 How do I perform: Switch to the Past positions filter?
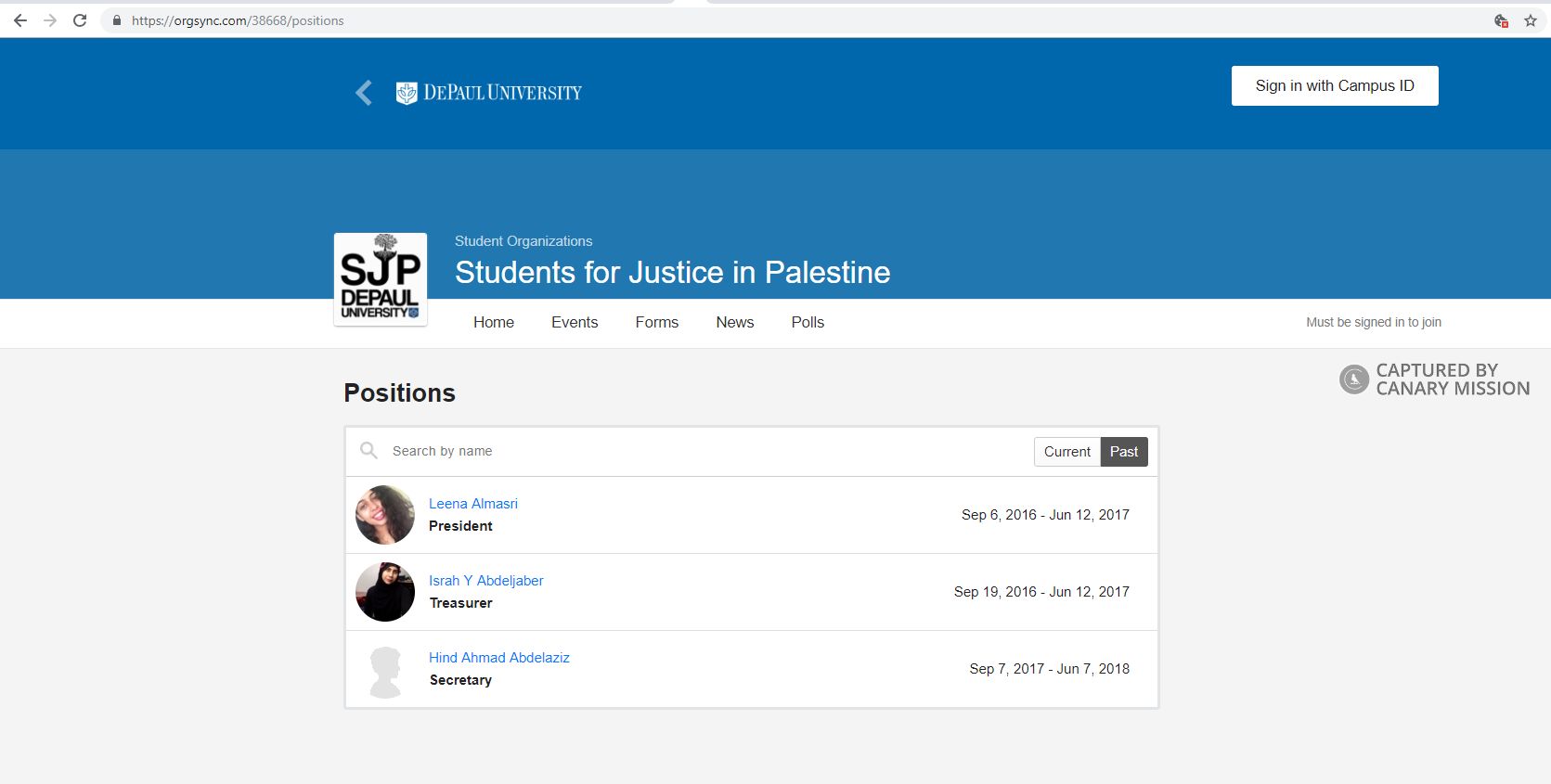tap(1123, 452)
